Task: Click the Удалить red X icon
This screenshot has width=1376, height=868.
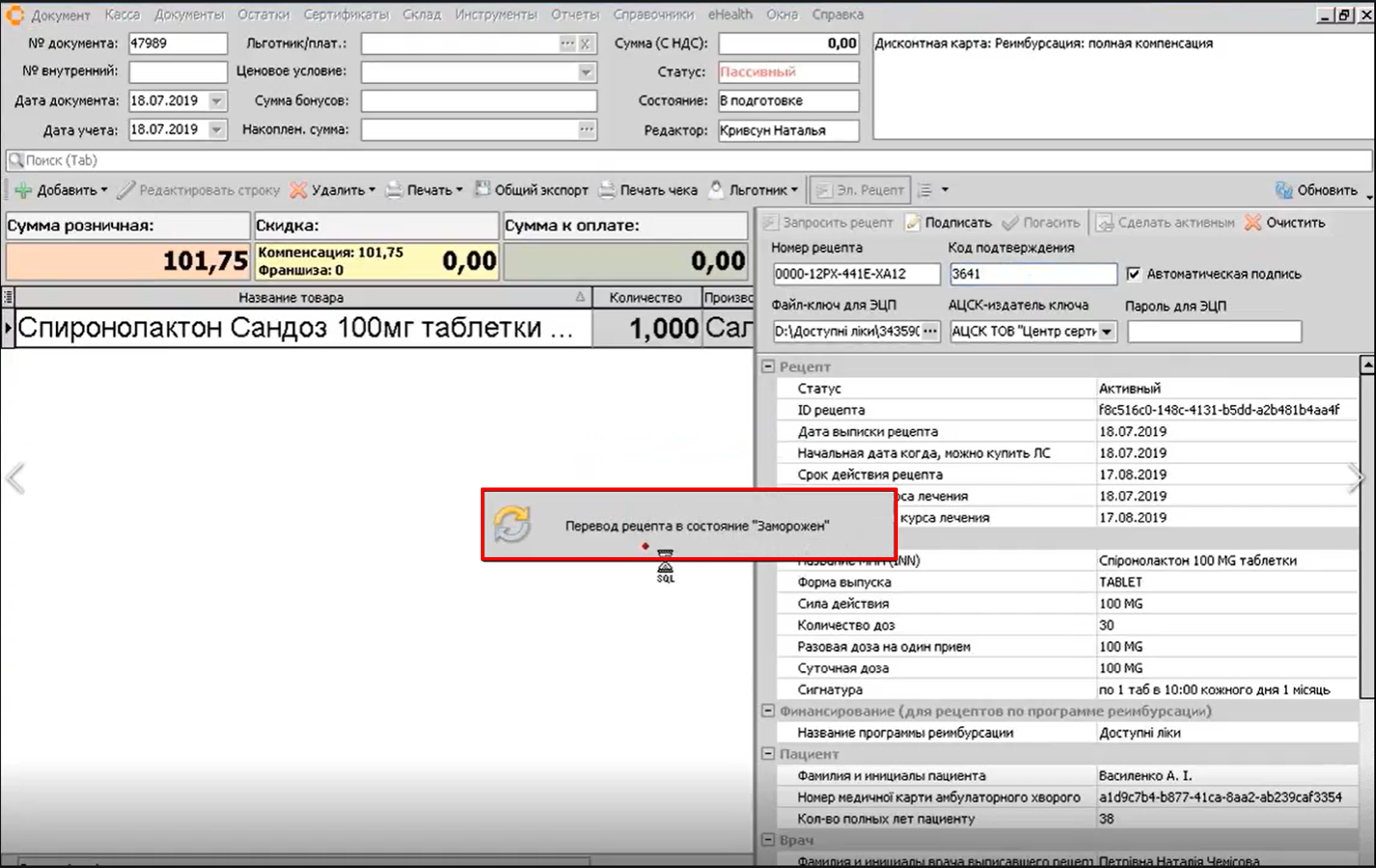Action: tap(298, 190)
